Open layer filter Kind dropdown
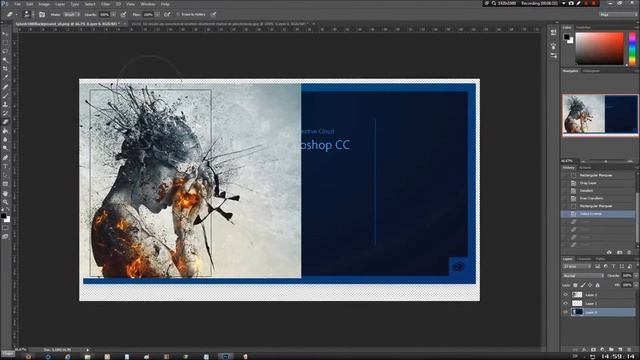Image resolution: width=640 pixels, height=360 pixels. click(577, 267)
